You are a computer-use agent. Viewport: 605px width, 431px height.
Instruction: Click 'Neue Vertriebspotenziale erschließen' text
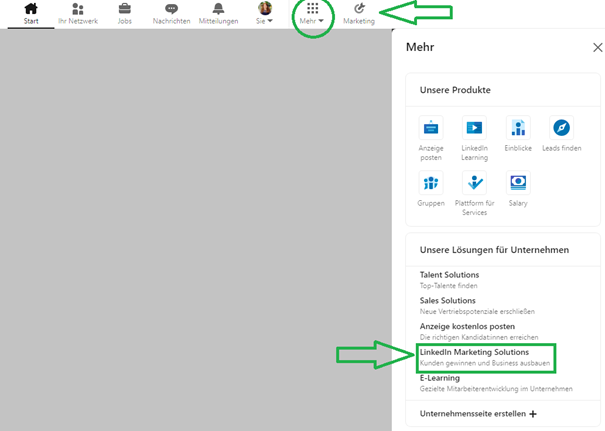coord(477,311)
